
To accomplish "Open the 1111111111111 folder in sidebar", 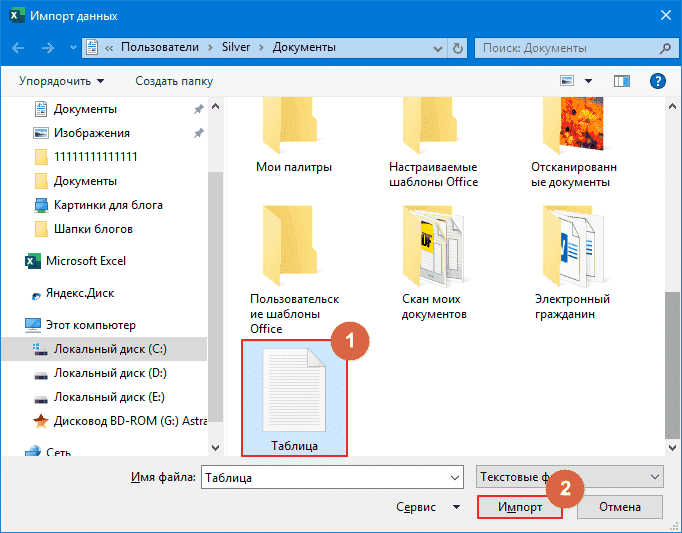I will pyautogui.click(x=96, y=157).
